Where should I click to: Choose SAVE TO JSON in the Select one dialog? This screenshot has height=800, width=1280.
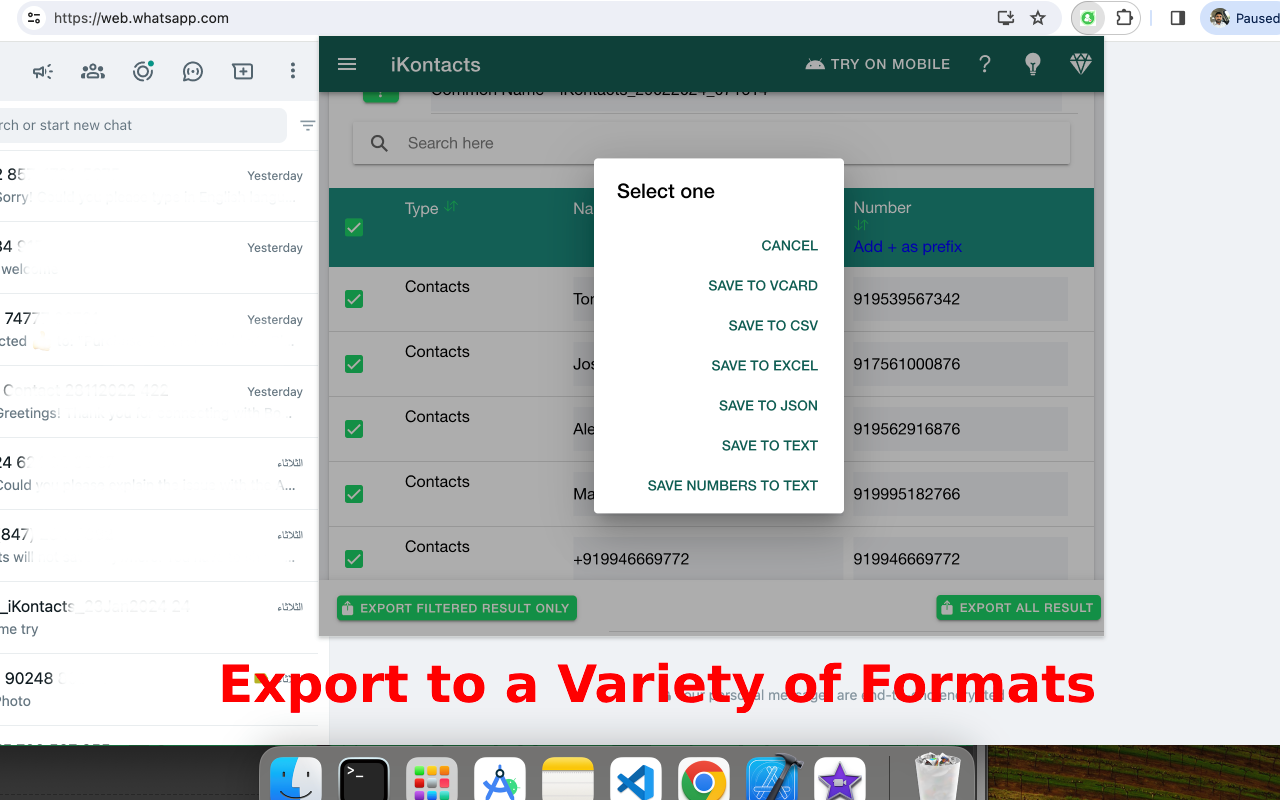pyautogui.click(x=768, y=405)
